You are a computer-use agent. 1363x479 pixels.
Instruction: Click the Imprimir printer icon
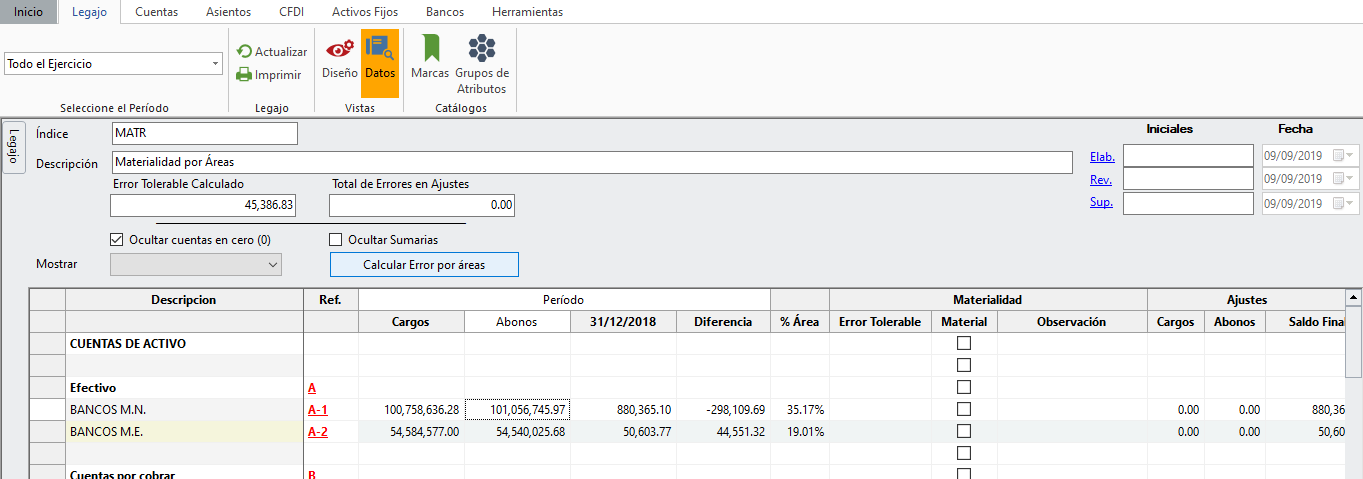pyautogui.click(x=244, y=74)
